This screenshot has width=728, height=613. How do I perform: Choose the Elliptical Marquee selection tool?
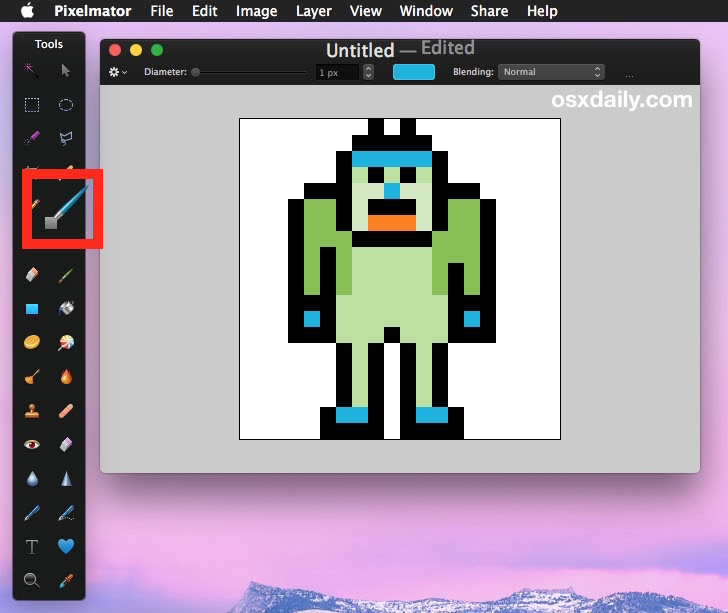click(x=66, y=105)
